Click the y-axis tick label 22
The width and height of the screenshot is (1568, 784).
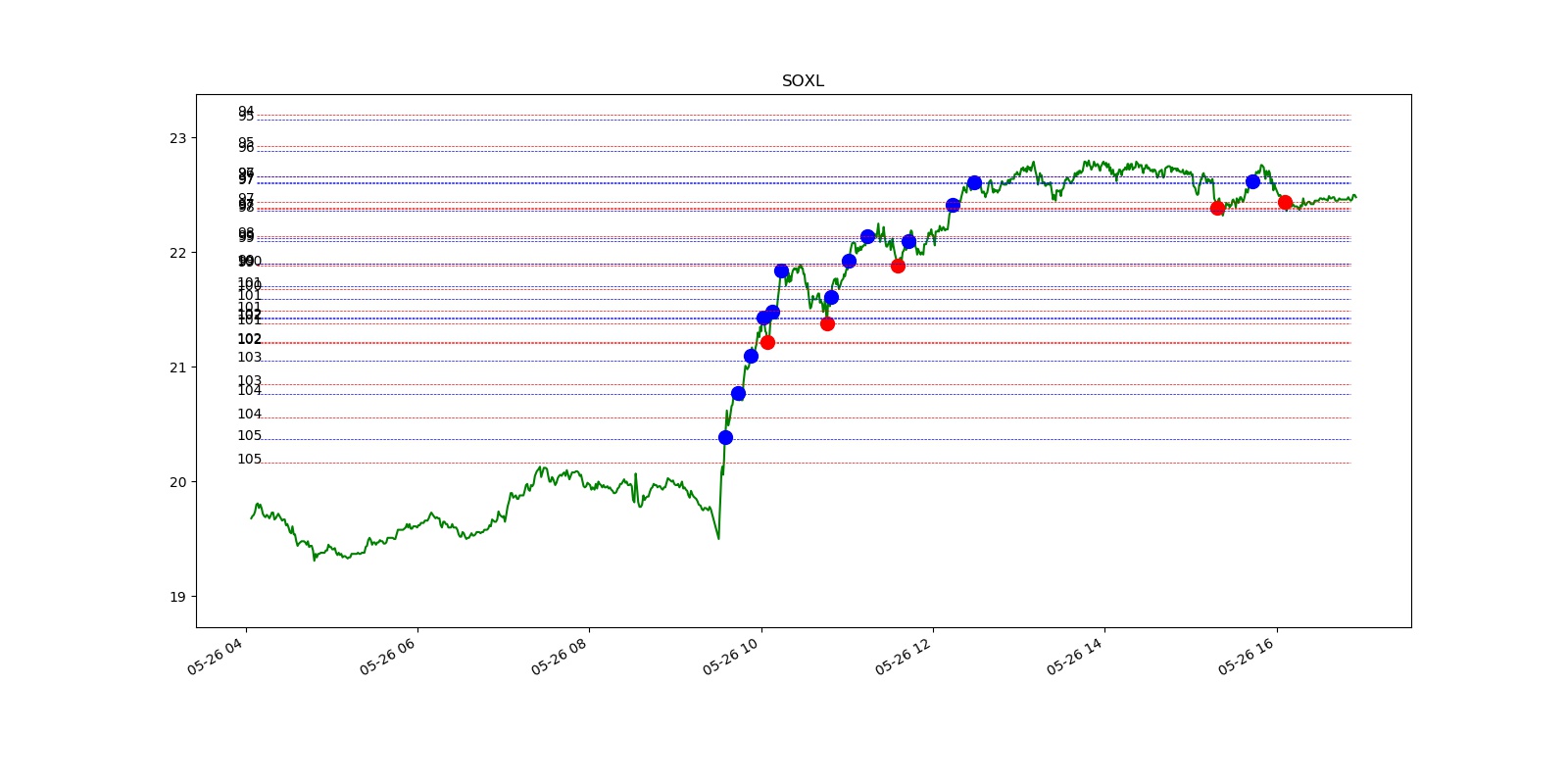pos(177,253)
